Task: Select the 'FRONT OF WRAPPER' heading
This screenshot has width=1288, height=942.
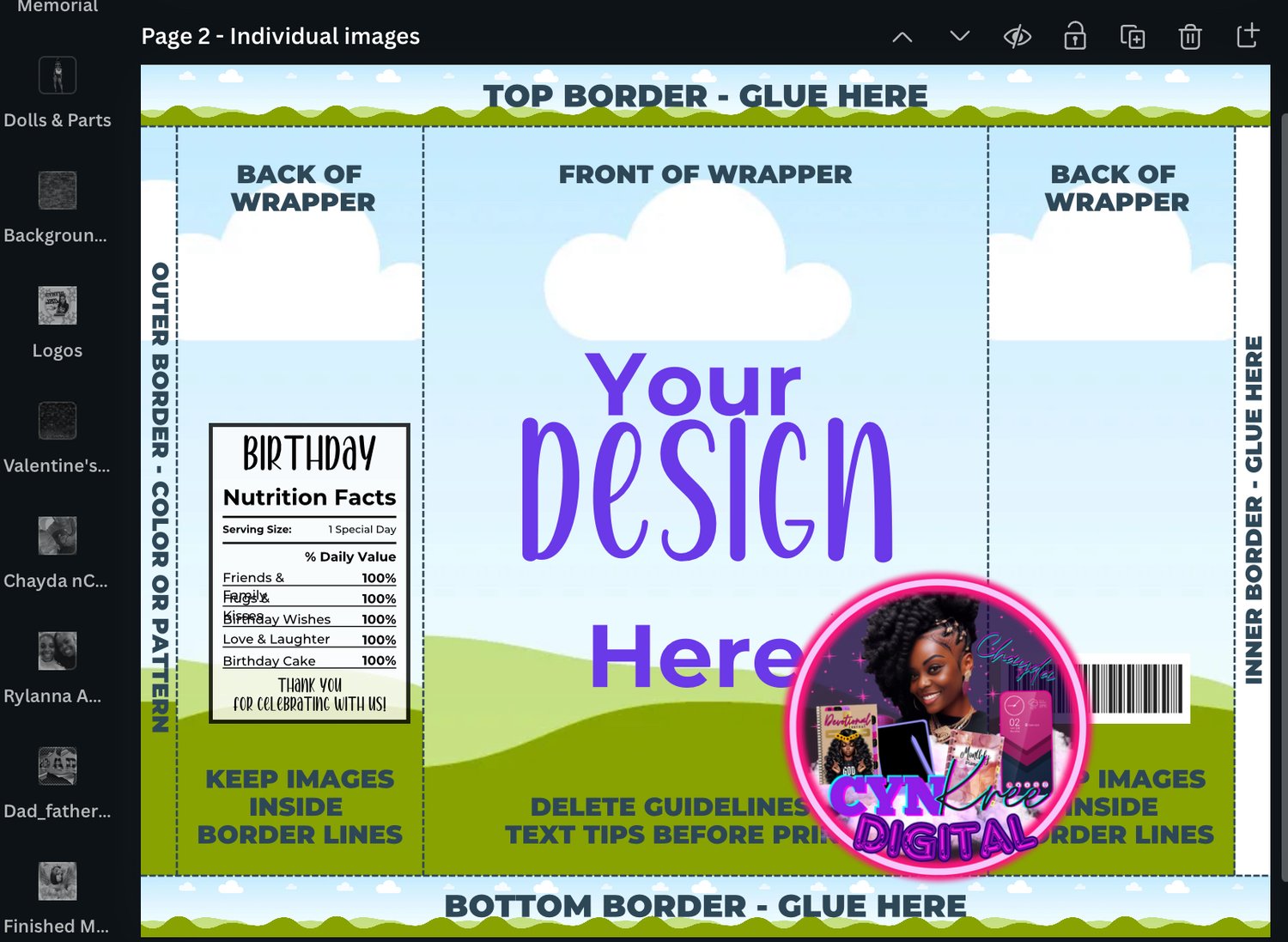Action: [705, 174]
